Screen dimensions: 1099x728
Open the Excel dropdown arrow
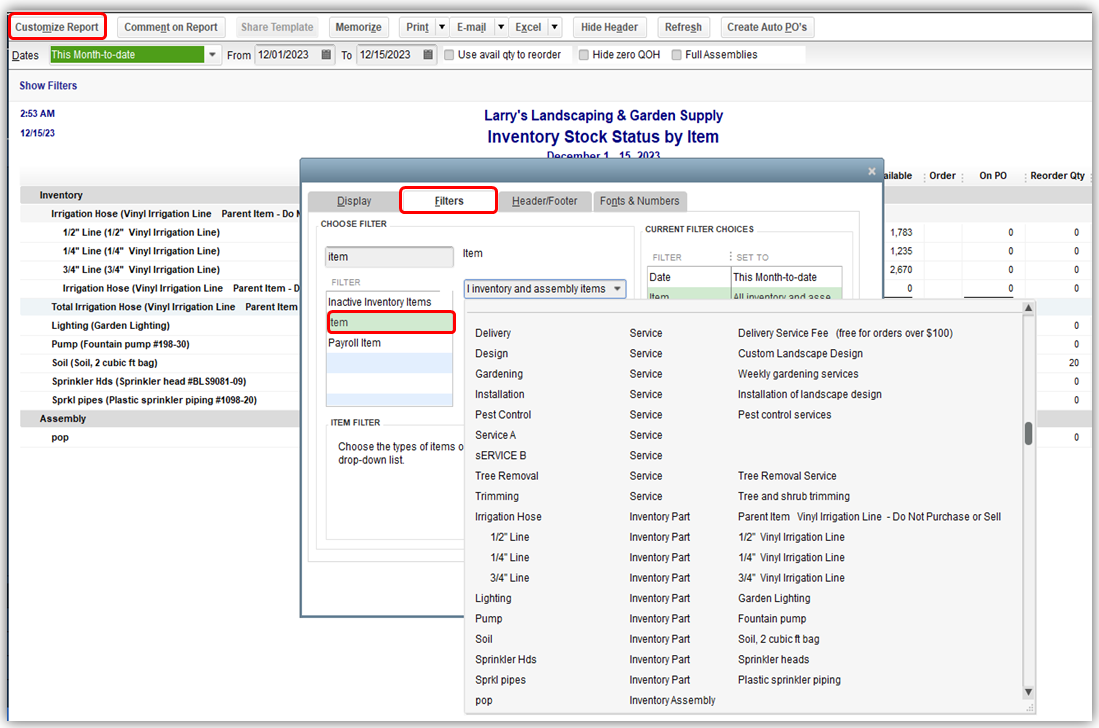pyautogui.click(x=554, y=27)
